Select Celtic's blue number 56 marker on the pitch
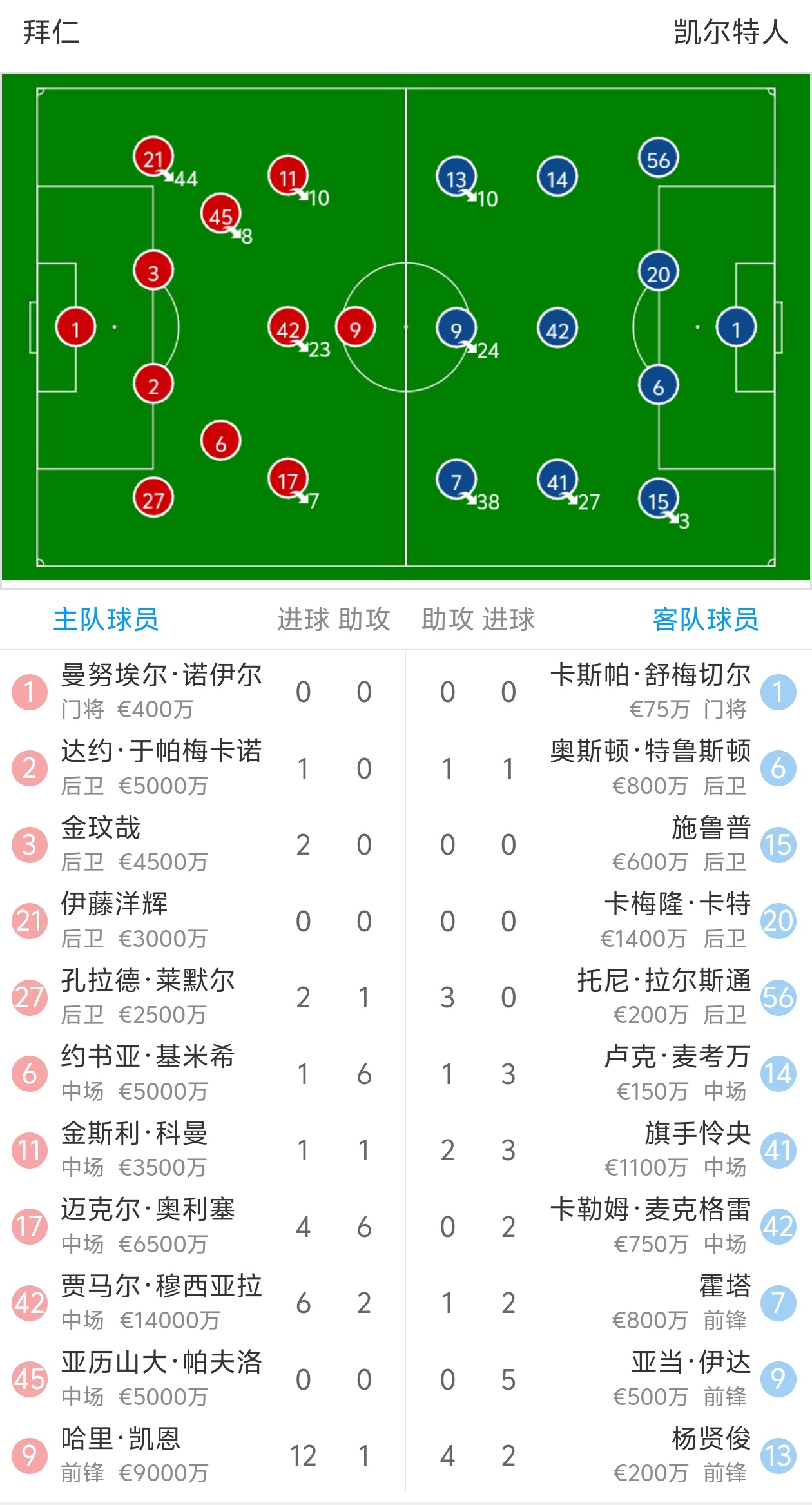812x1505 pixels. tap(659, 158)
